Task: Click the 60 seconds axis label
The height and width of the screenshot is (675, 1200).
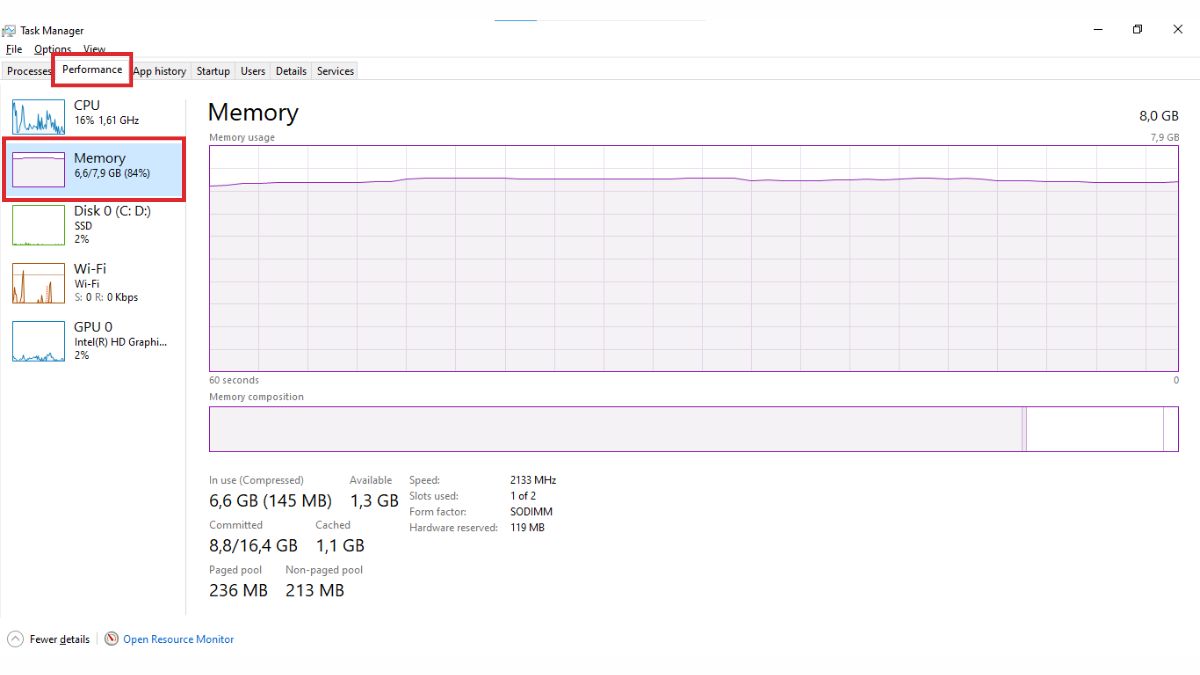Action: (234, 380)
